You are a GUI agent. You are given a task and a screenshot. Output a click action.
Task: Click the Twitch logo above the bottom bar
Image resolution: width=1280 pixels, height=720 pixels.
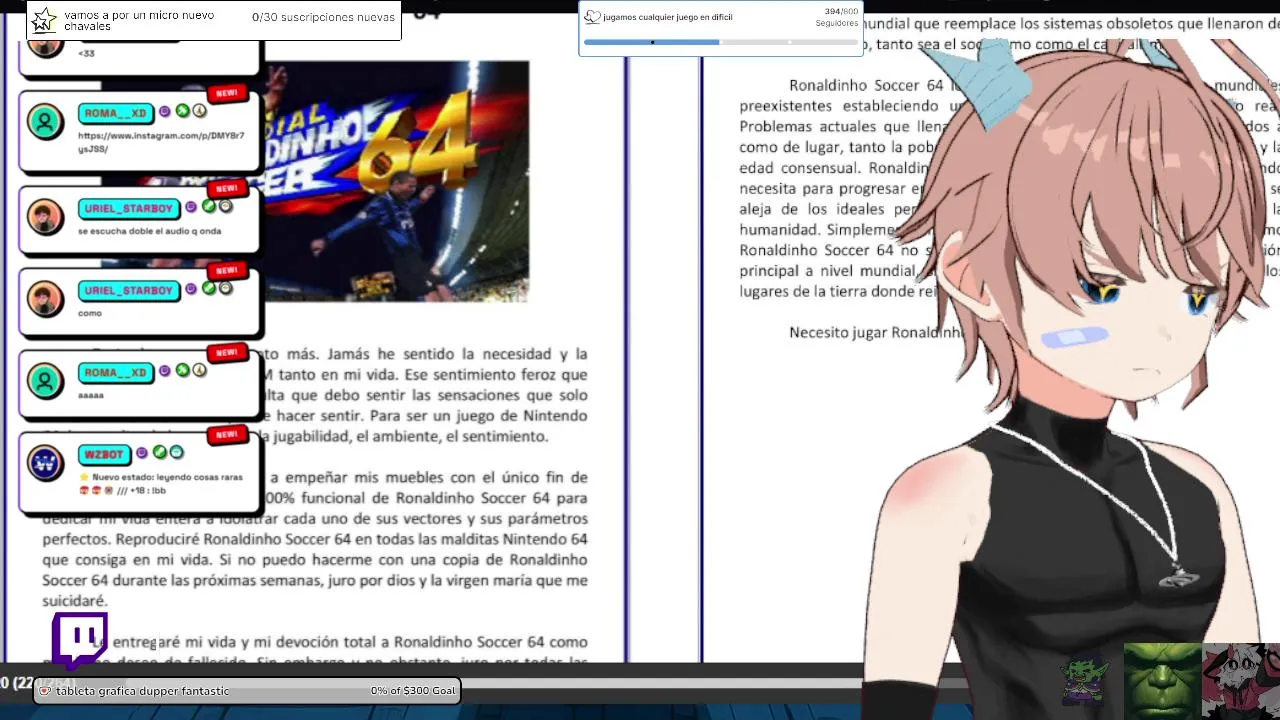click(80, 640)
